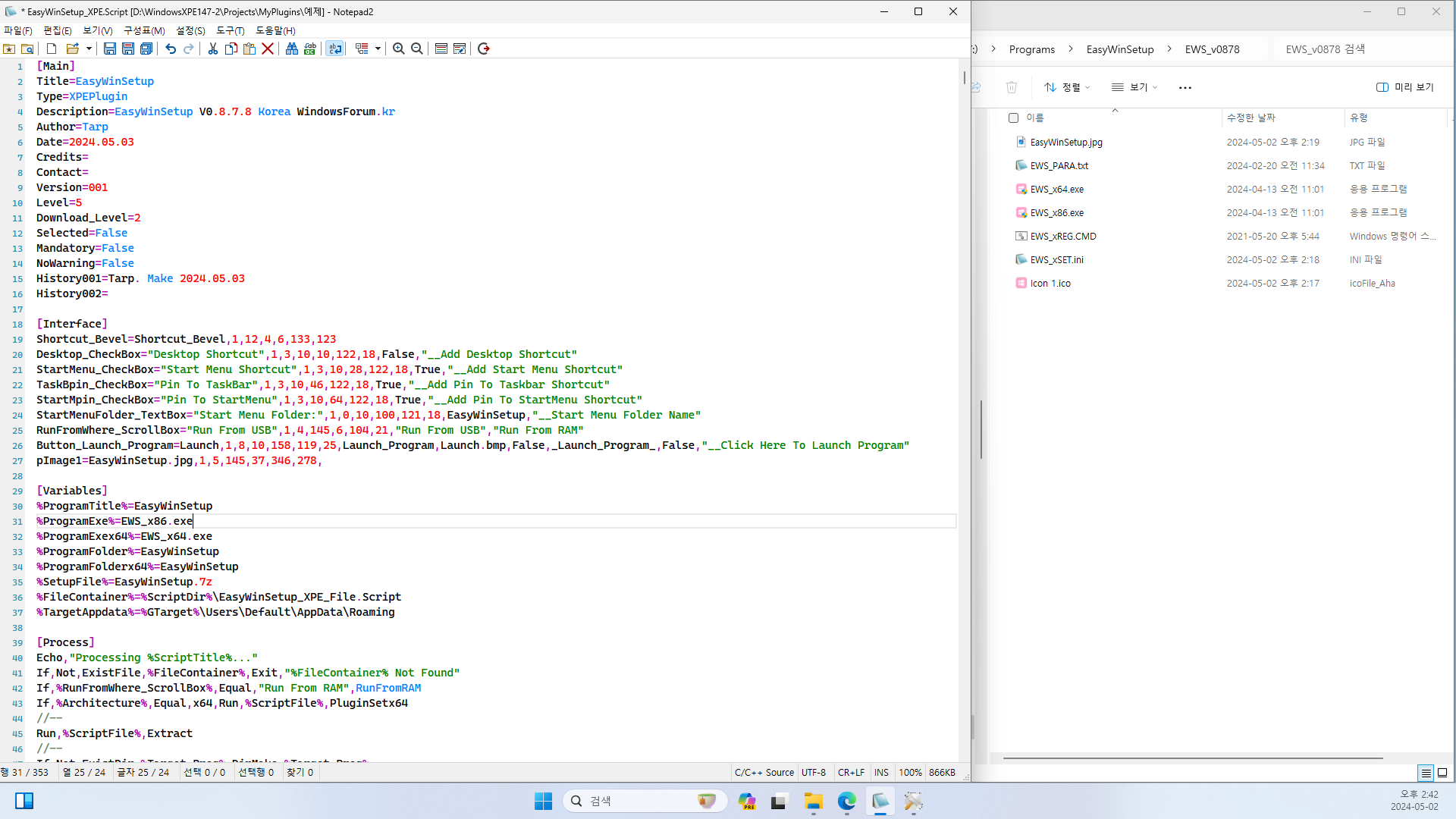Tick the select-all checkbox beside 이름
The height and width of the screenshot is (819, 1456).
coord(1013,118)
